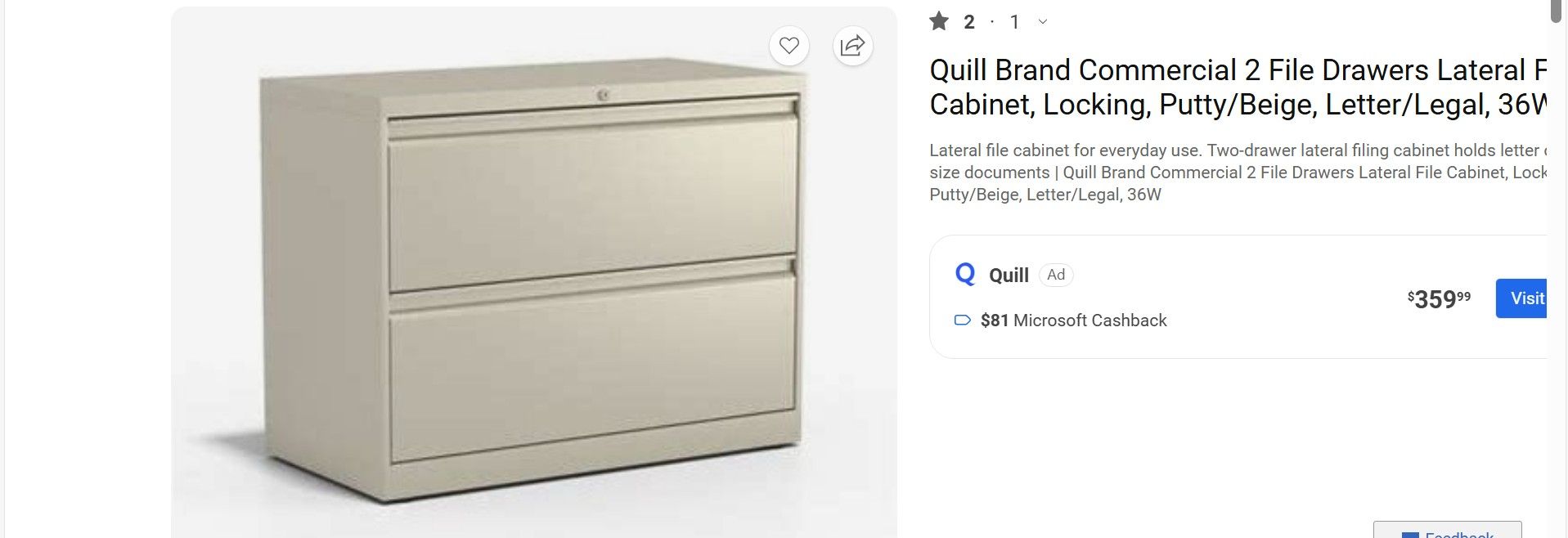
Task: Open the Quill seller name link
Action: tap(1009, 276)
